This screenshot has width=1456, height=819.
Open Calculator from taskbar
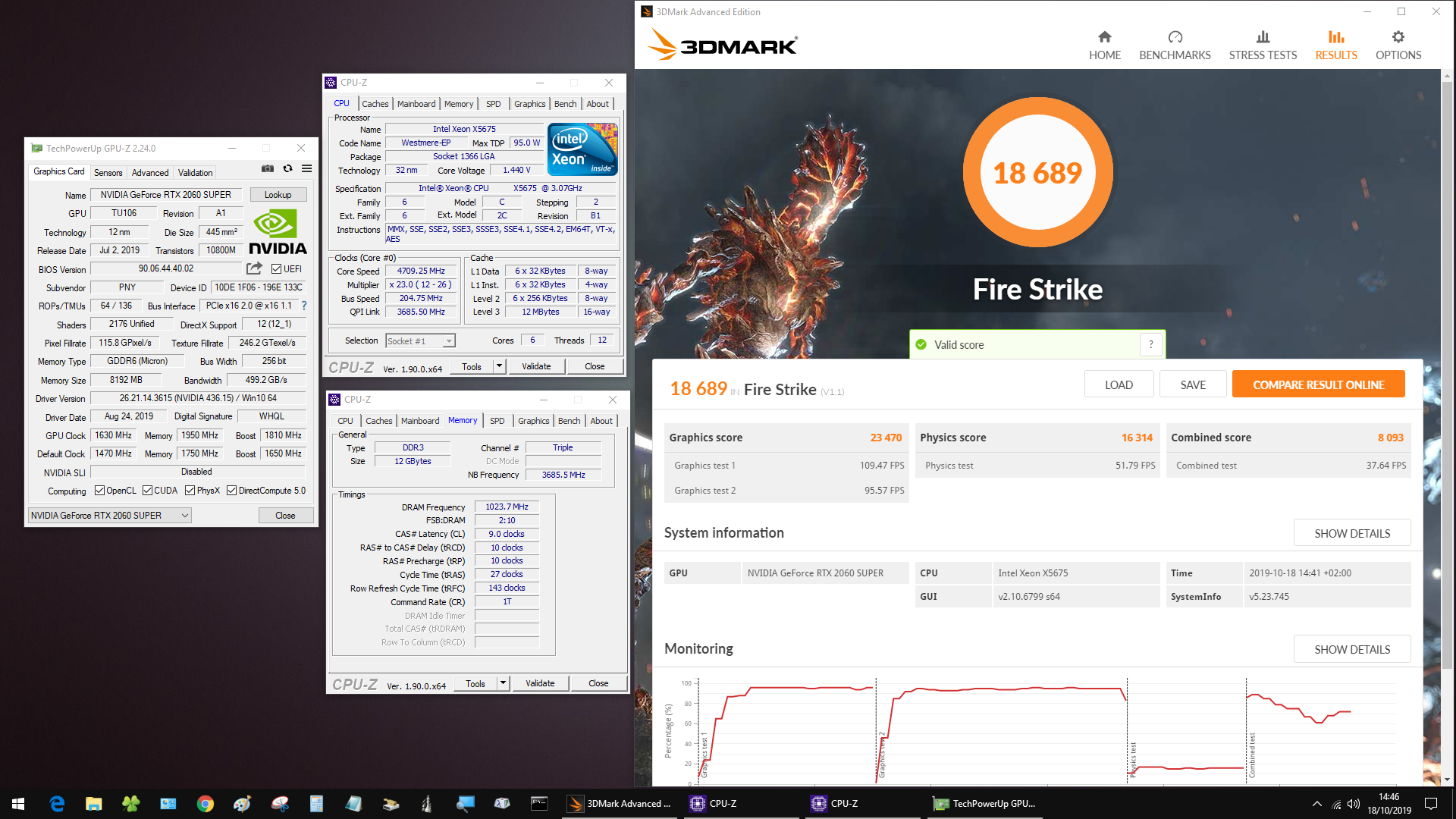coord(317,804)
